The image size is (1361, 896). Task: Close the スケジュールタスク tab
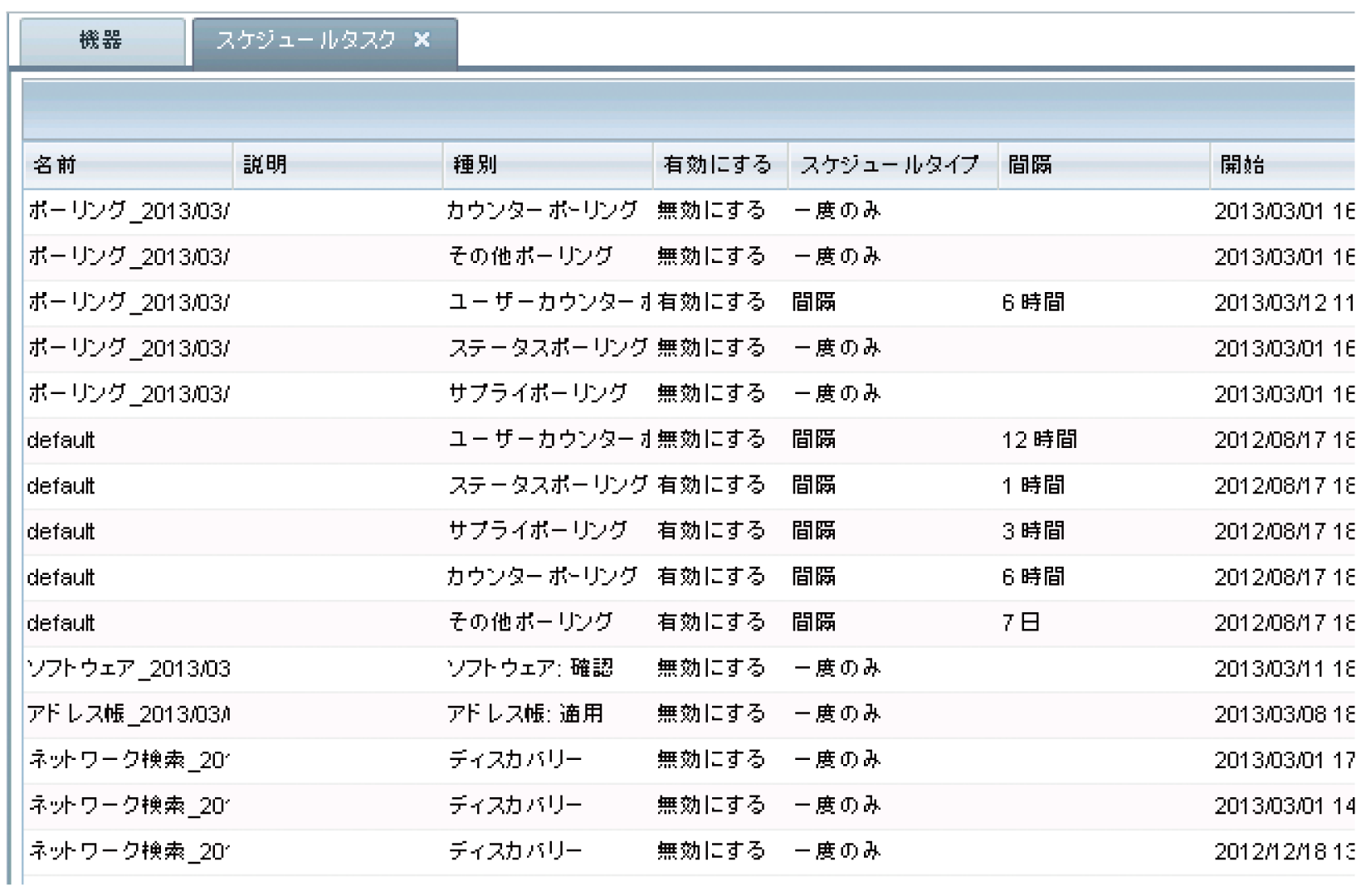[424, 39]
